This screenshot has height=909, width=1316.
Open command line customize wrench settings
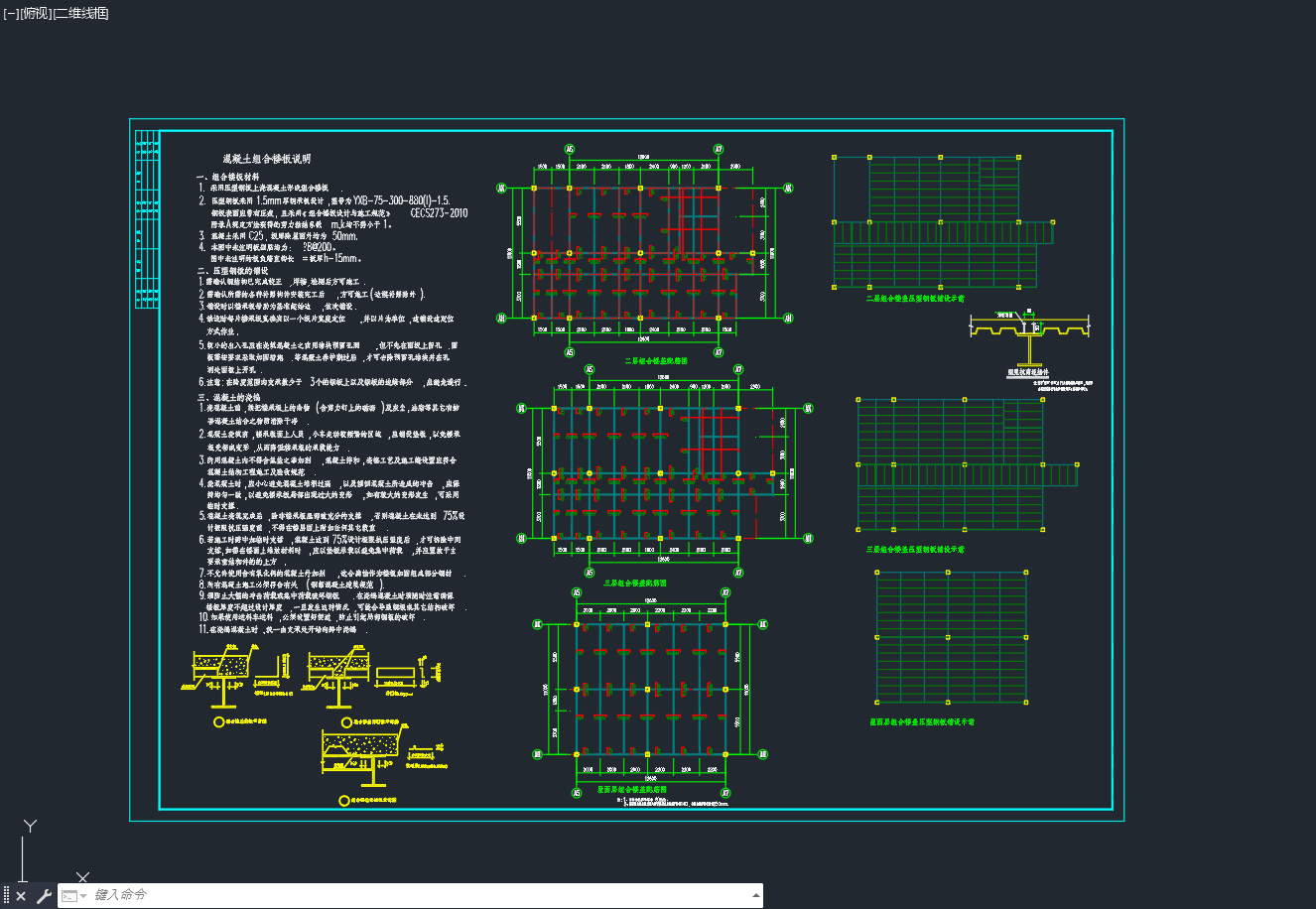44,896
